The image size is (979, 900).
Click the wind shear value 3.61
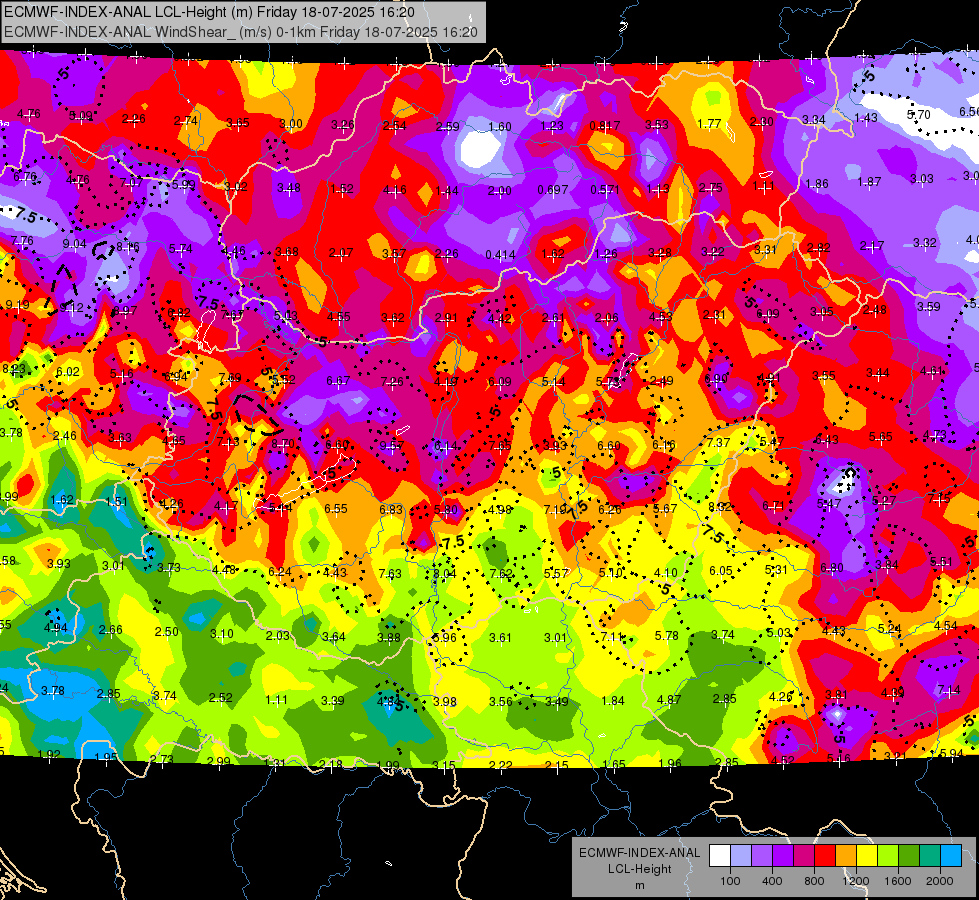[x=500, y=638]
